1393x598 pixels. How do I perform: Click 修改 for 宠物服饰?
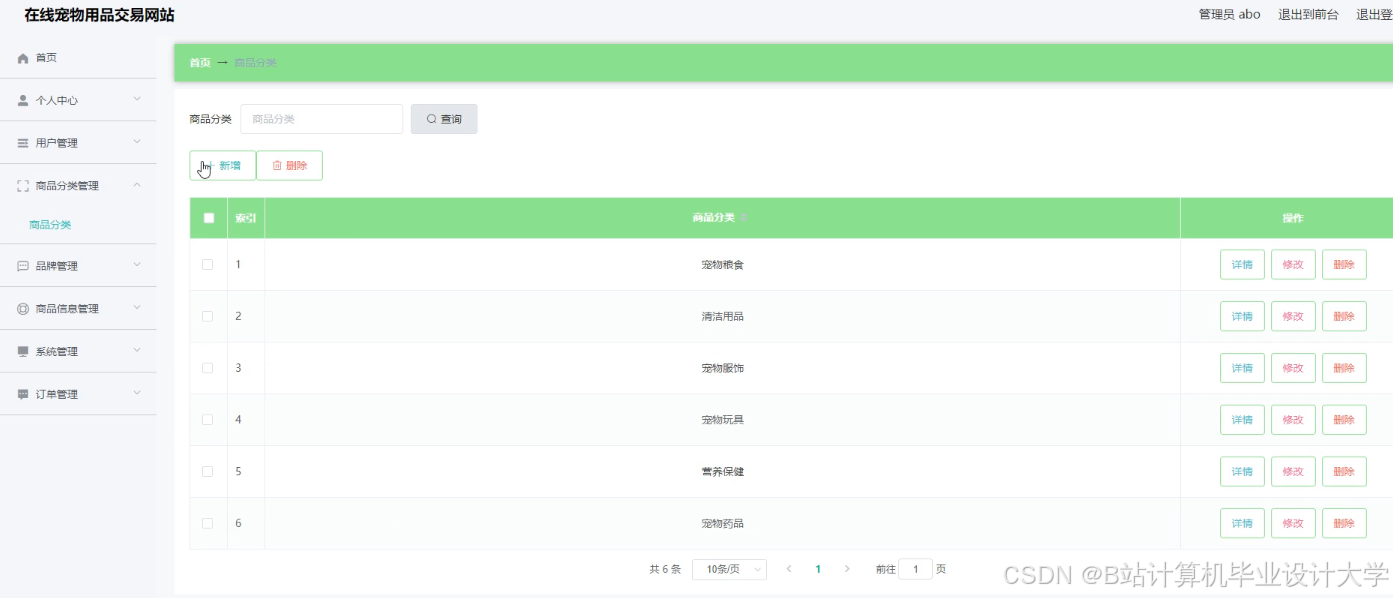pyautogui.click(x=1293, y=368)
